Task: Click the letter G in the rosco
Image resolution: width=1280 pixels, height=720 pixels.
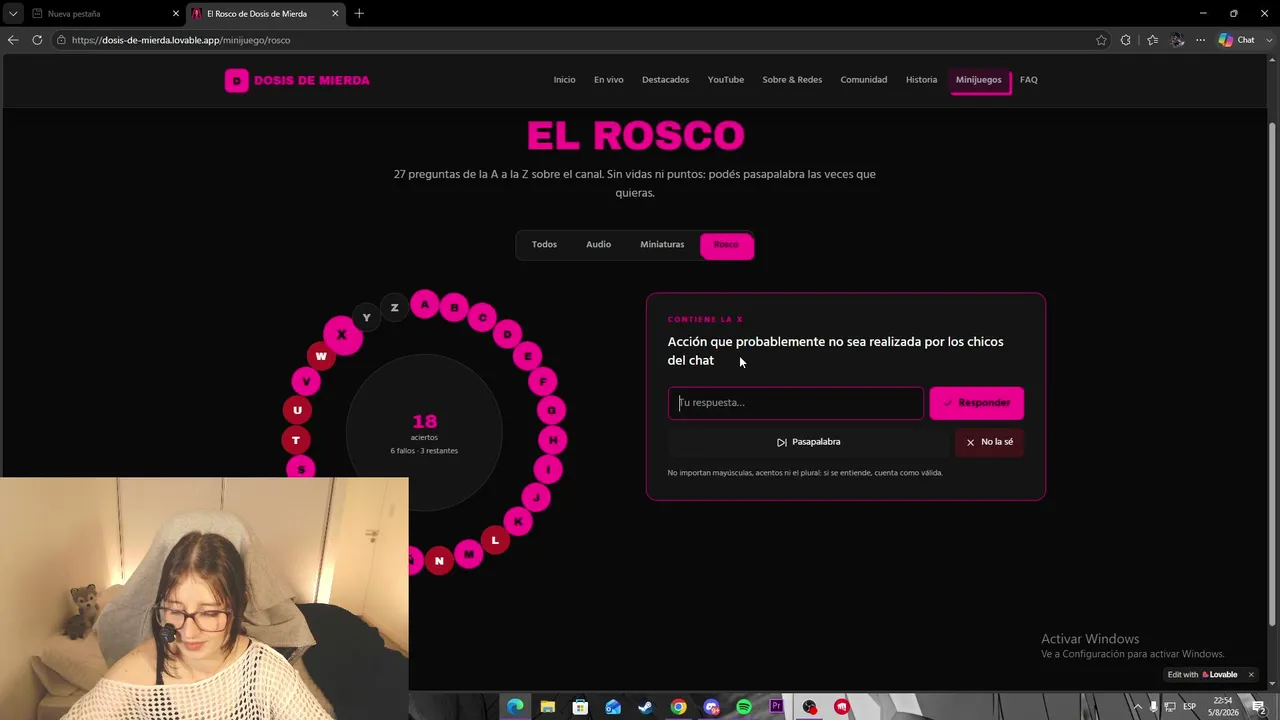Action: [x=551, y=410]
